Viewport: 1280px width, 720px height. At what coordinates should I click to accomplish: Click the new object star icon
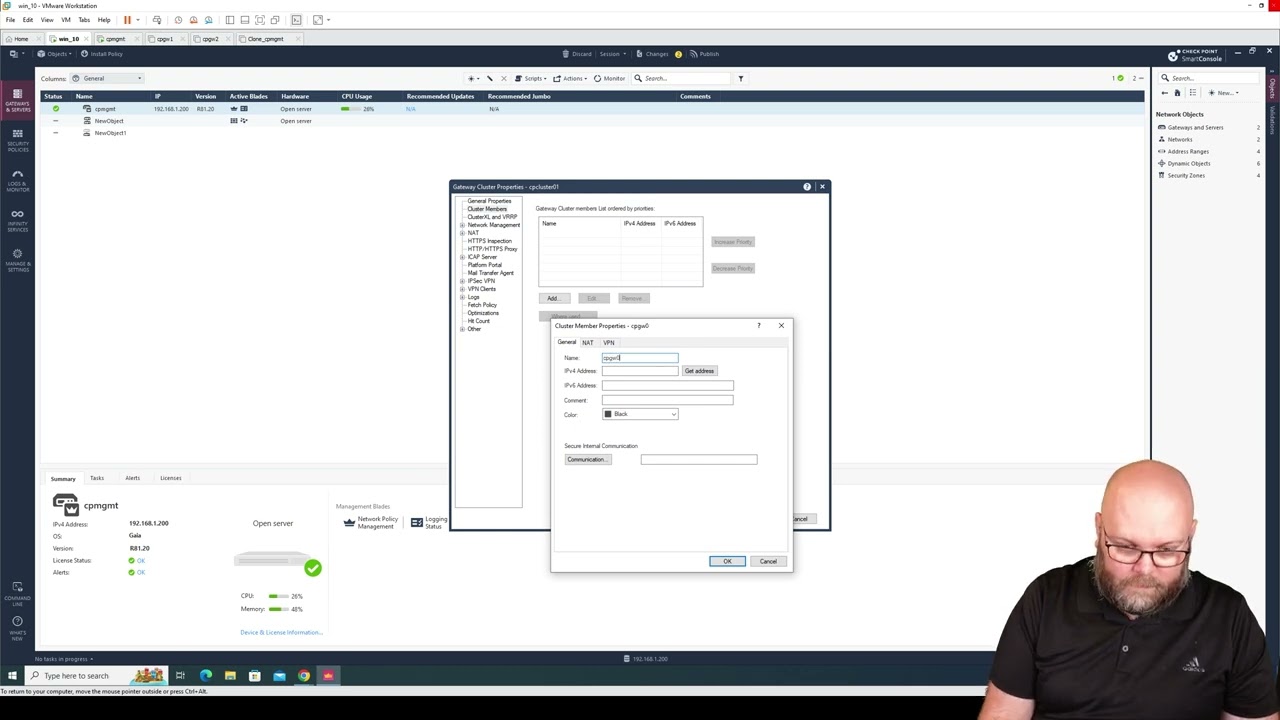(x=471, y=78)
